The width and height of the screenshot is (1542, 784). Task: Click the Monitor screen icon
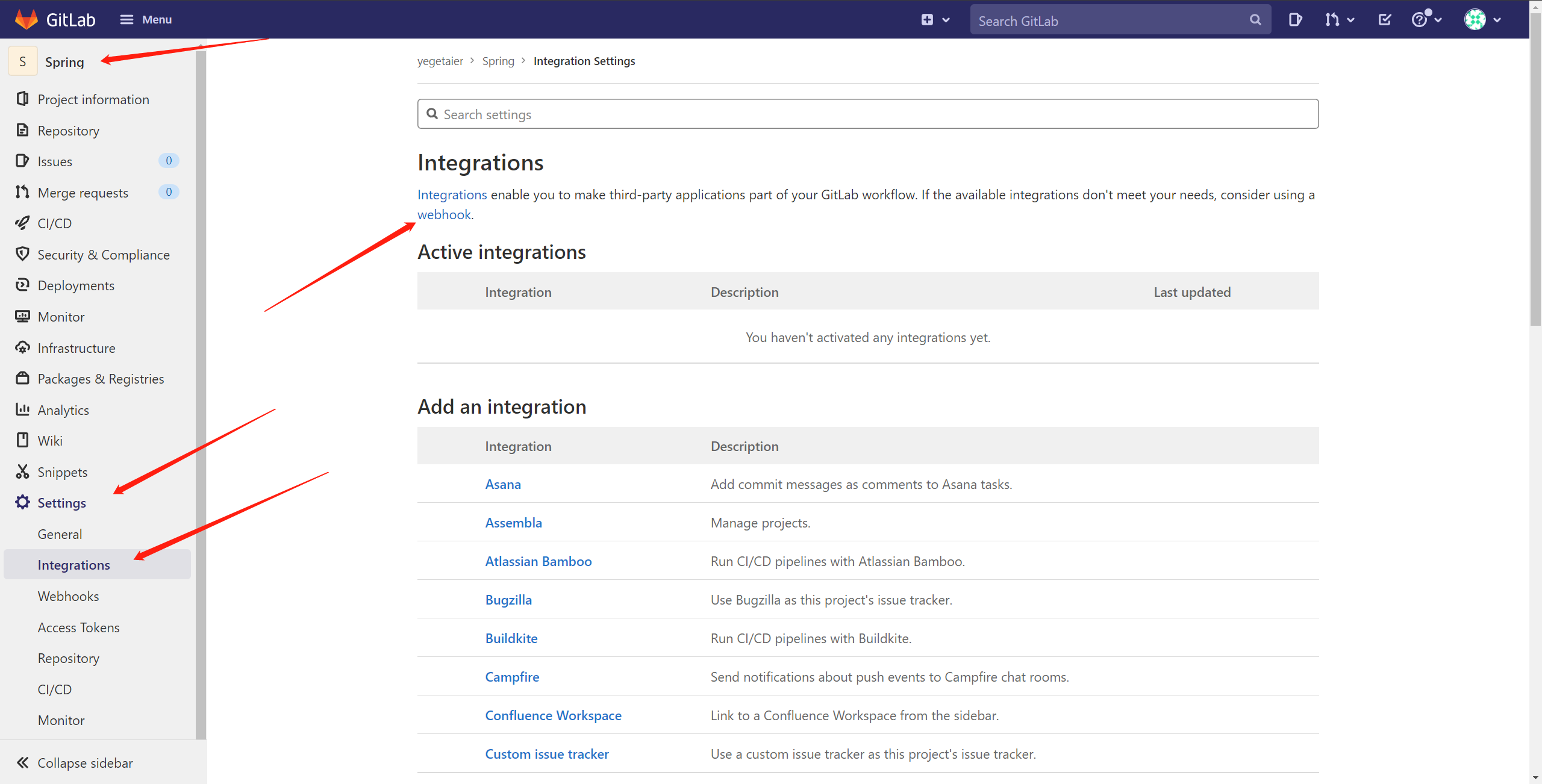(x=22, y=316)
